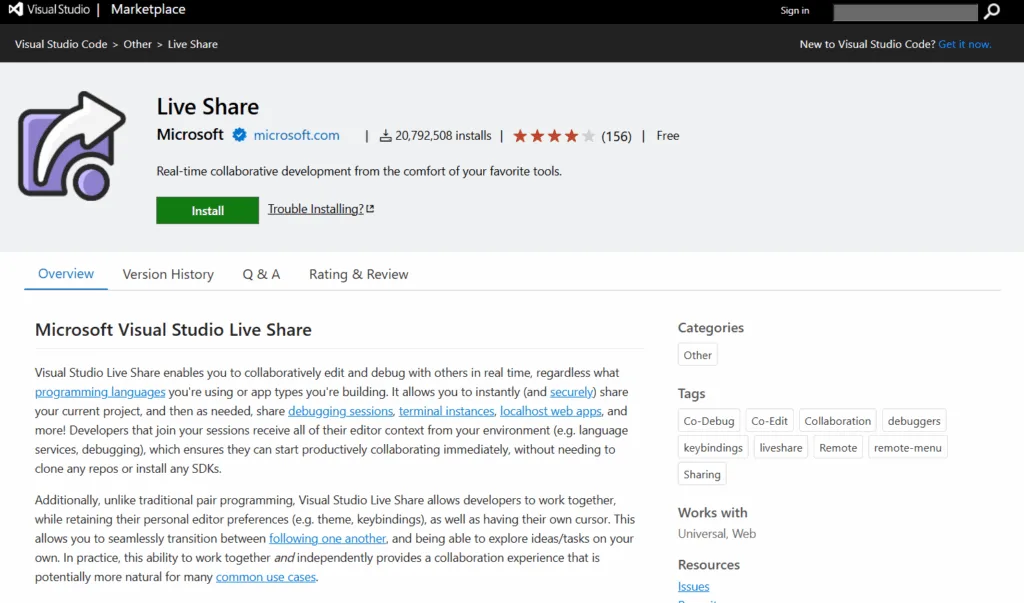Screen dimensions: 1024x603
Task: Click the Works with heading
Action: [712, 513]
